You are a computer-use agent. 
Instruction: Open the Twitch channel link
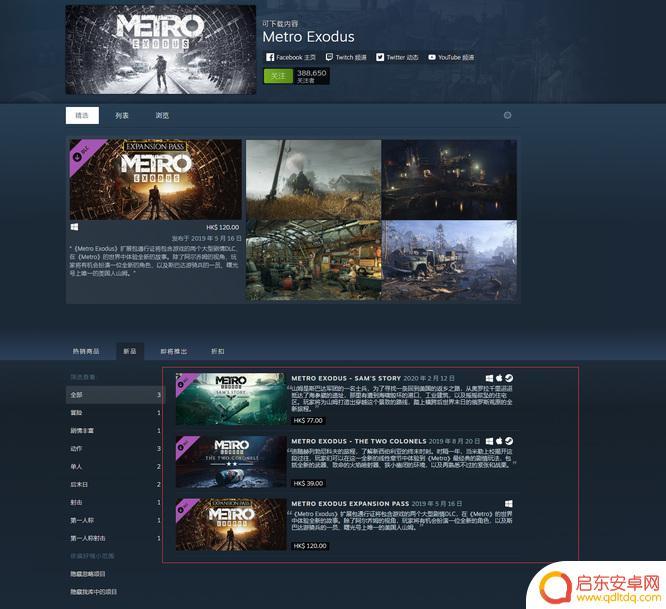pos(346,57)
